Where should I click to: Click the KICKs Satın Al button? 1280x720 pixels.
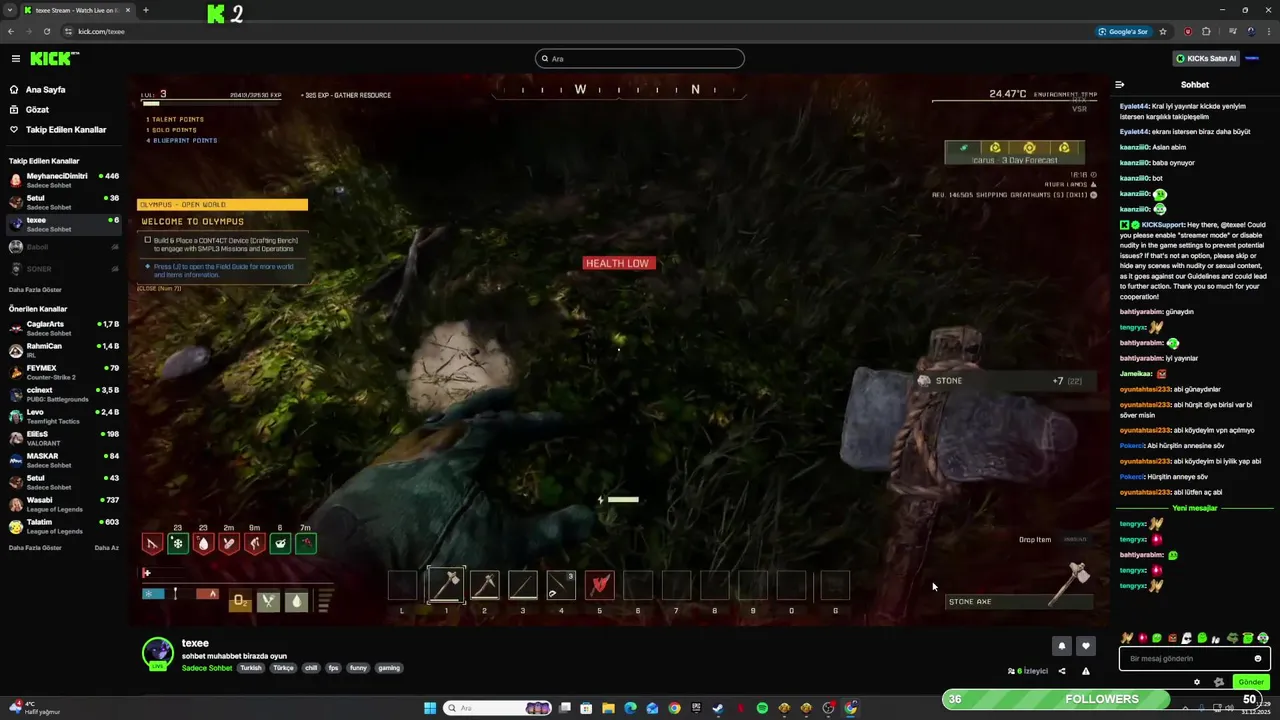pyautogui.click(x=1206, y=59)
